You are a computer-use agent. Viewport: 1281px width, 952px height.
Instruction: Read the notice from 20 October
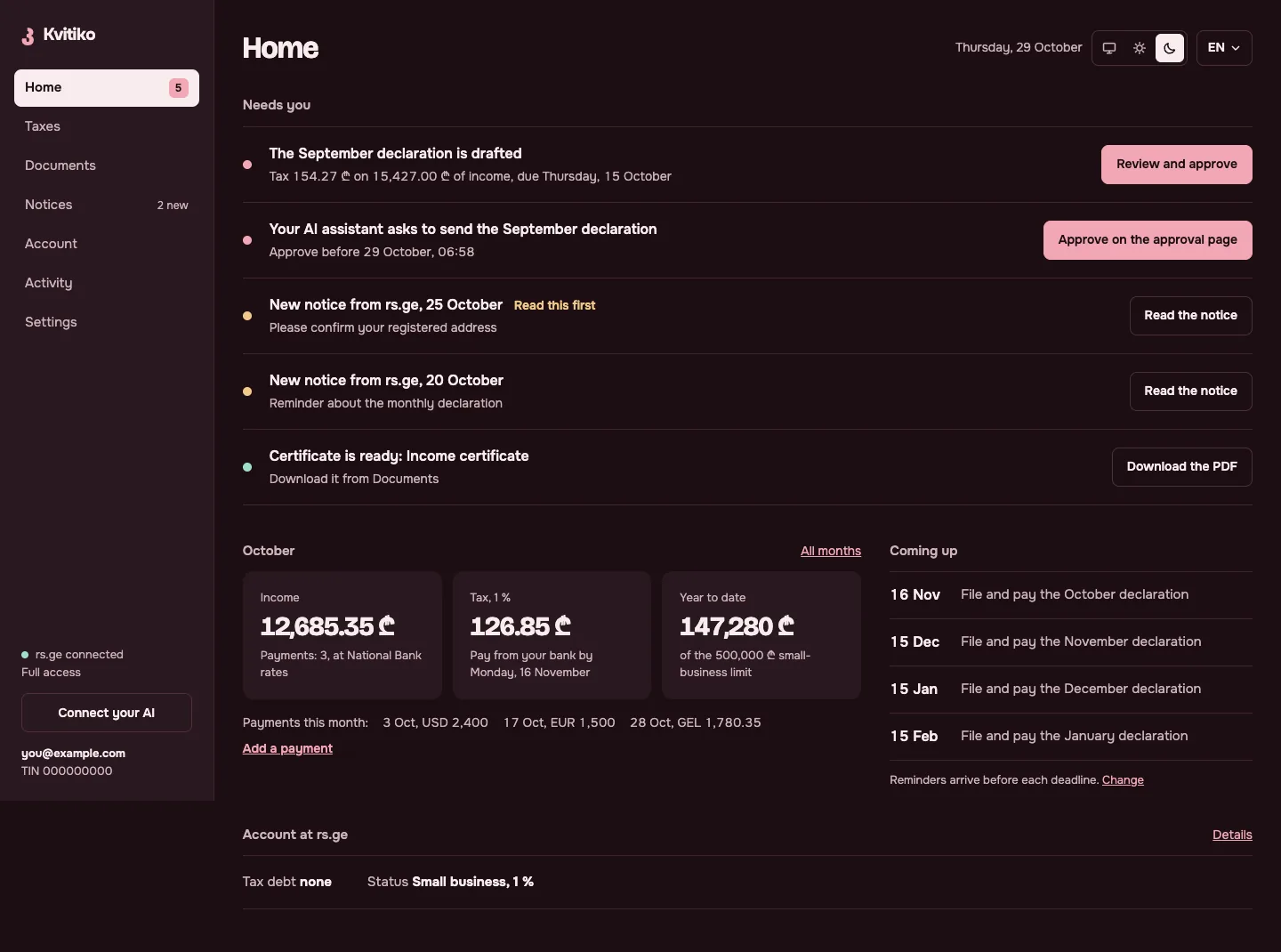(1191, 391)
